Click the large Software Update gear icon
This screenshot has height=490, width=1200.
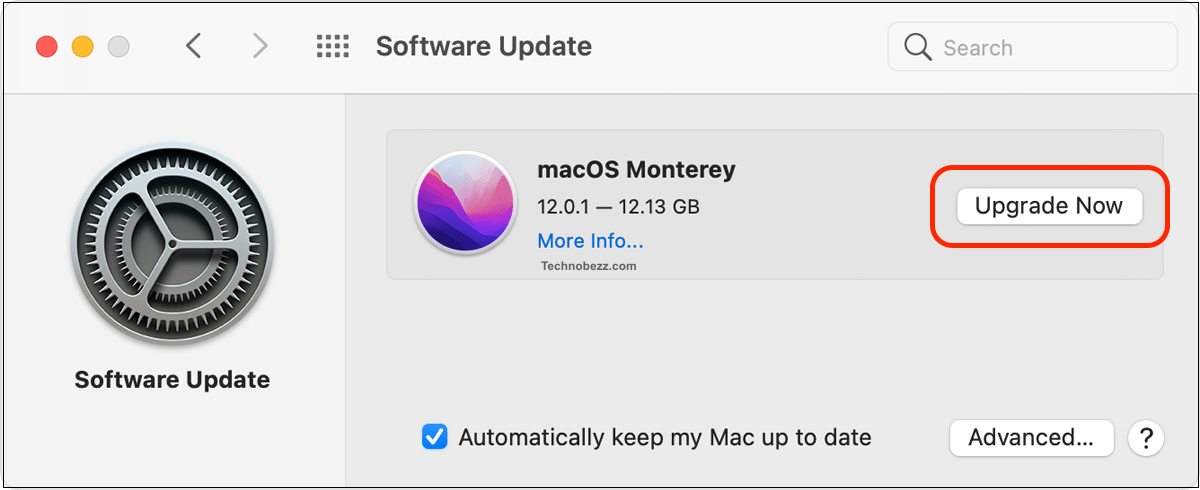pos(172,245)
